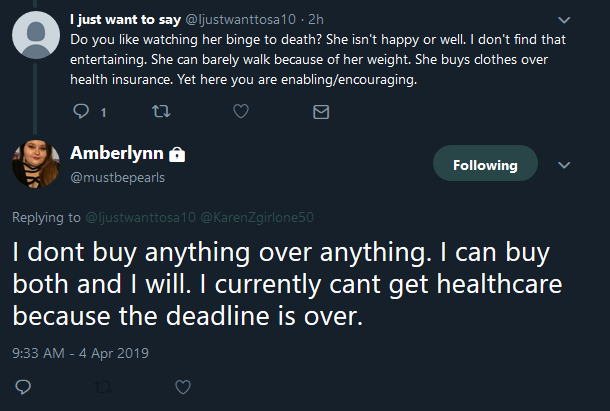The width and height of the screenshot is (610, 411).
Task: Click the 2h timestamp on the top tweet
Action: click(x=316, y=19)
